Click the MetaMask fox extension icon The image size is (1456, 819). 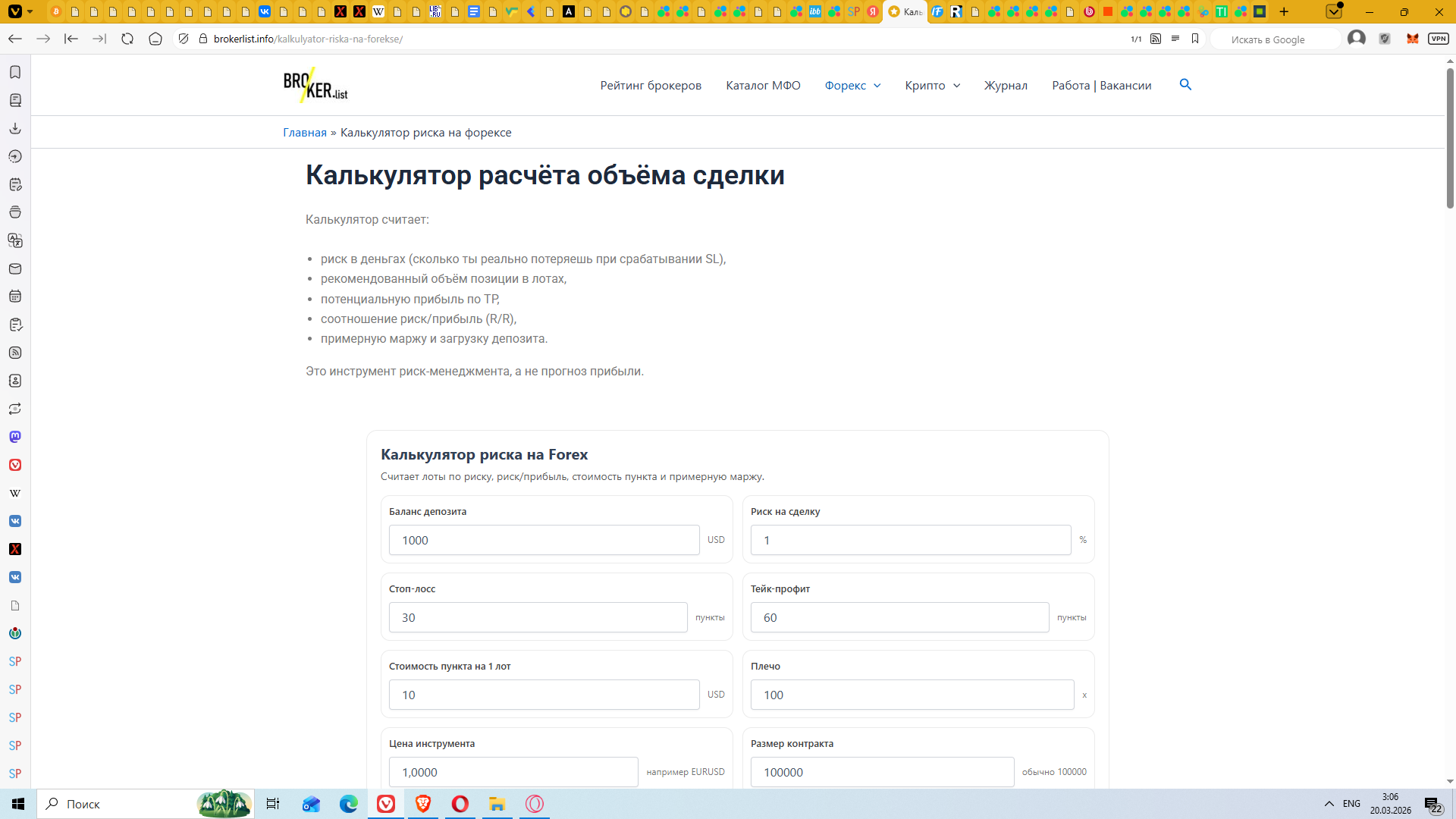point(1412,39)
